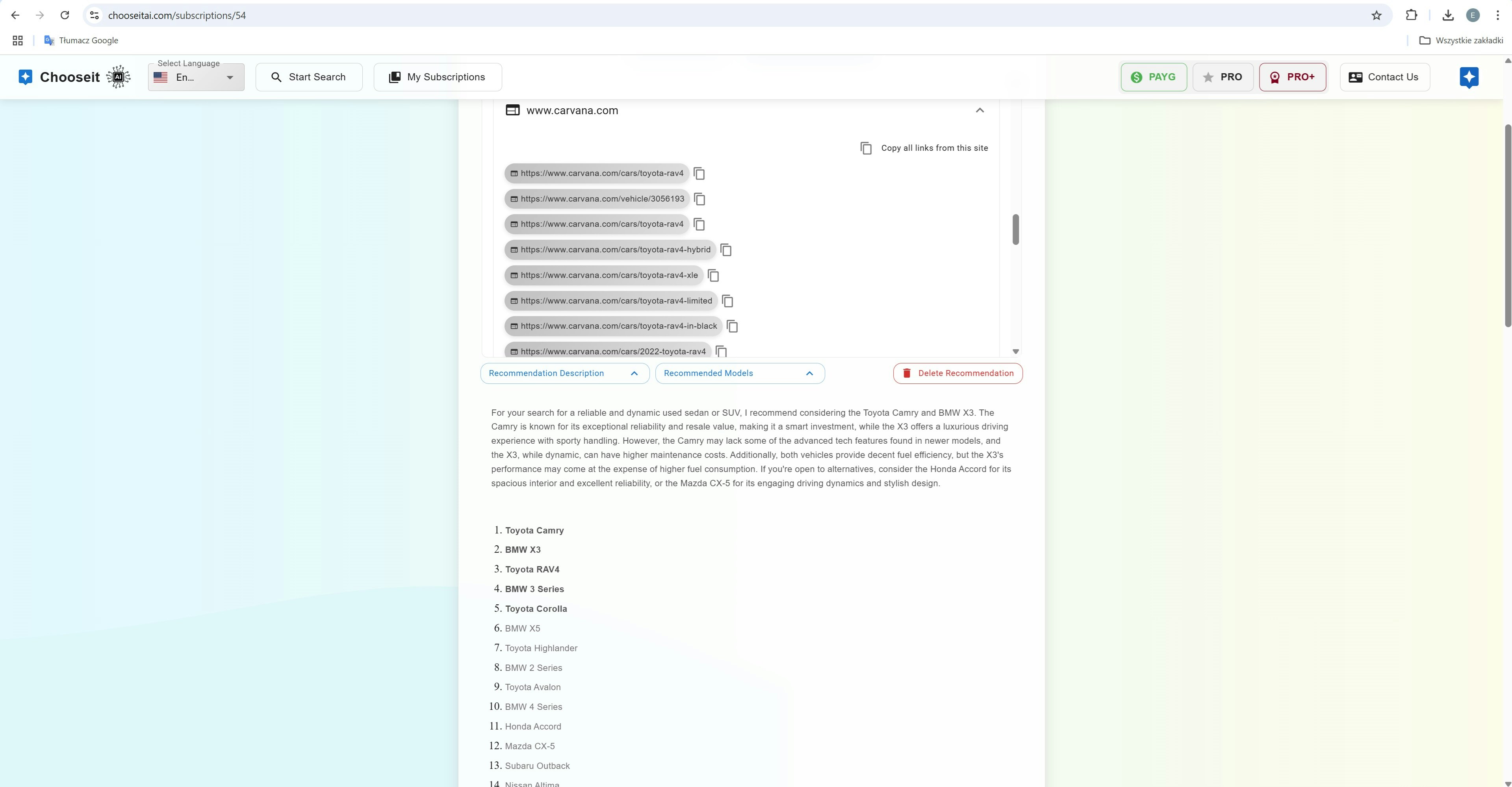Image resolution: width=1512 pixels, height=787 pixels.
Task: Open browser downloads icon
Action: coord(1447,15)
